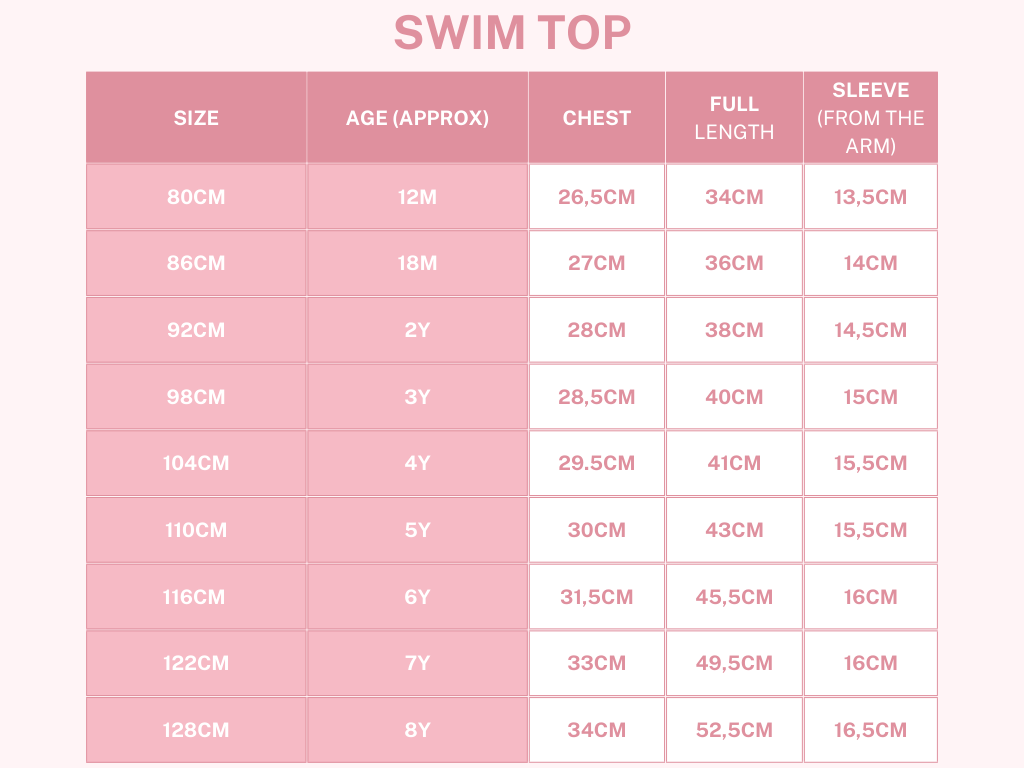Select the 18M age cell
The height and width of the screenshot is (768, 1024).
point(417,263)
